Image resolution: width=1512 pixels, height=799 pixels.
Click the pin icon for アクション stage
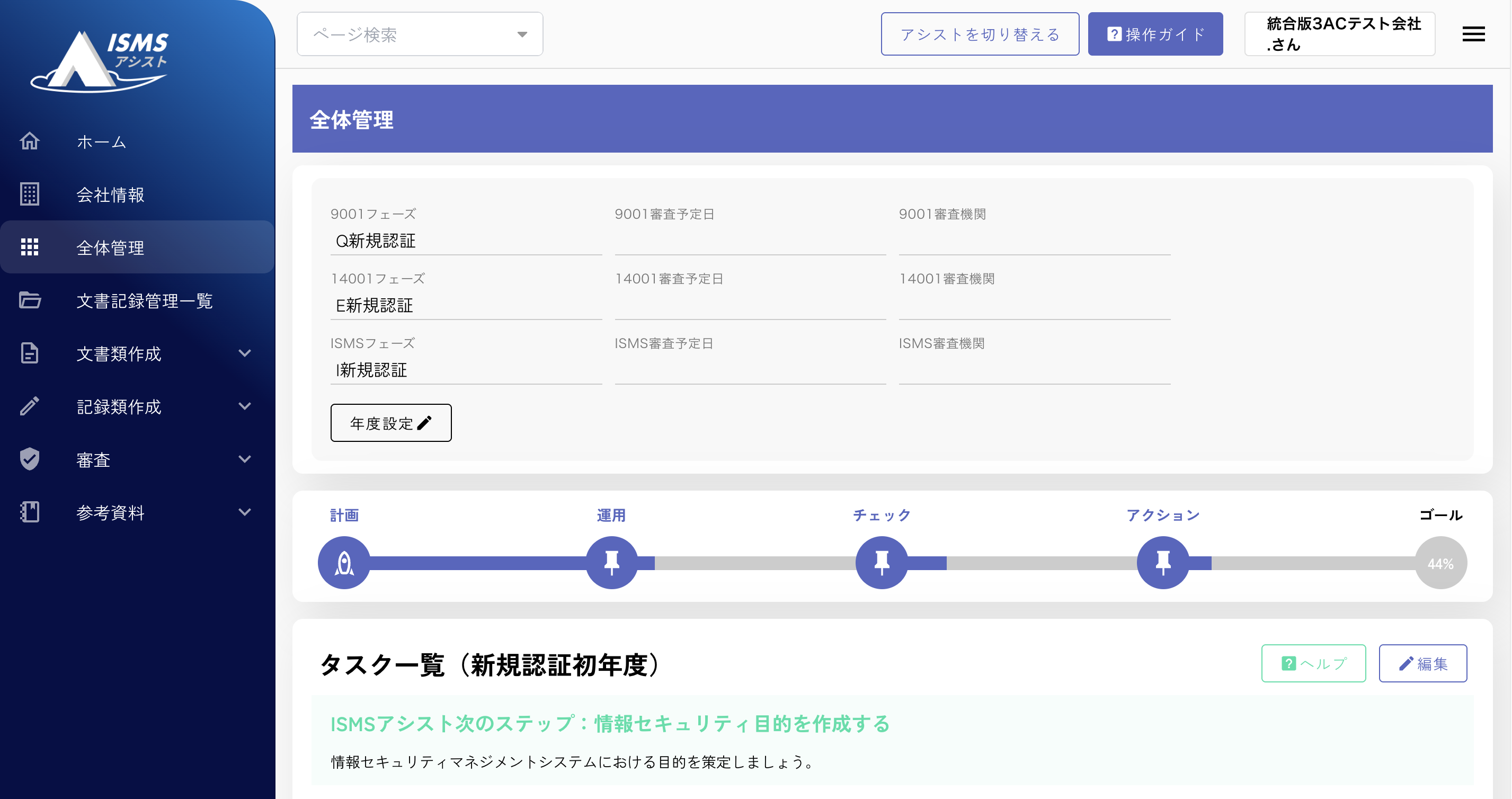[1163, 563]
